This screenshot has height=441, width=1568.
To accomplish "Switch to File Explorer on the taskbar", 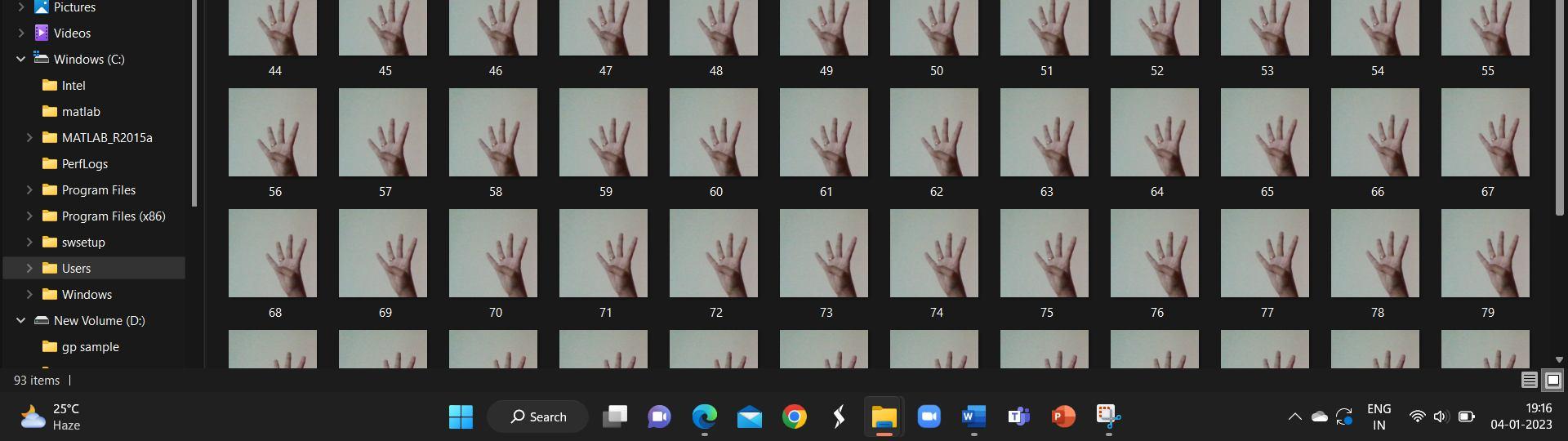I will (x=884, y=416).
